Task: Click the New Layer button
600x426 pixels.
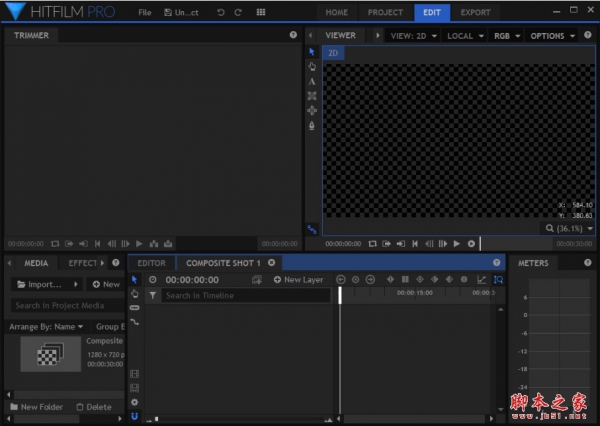Action: 298,280
